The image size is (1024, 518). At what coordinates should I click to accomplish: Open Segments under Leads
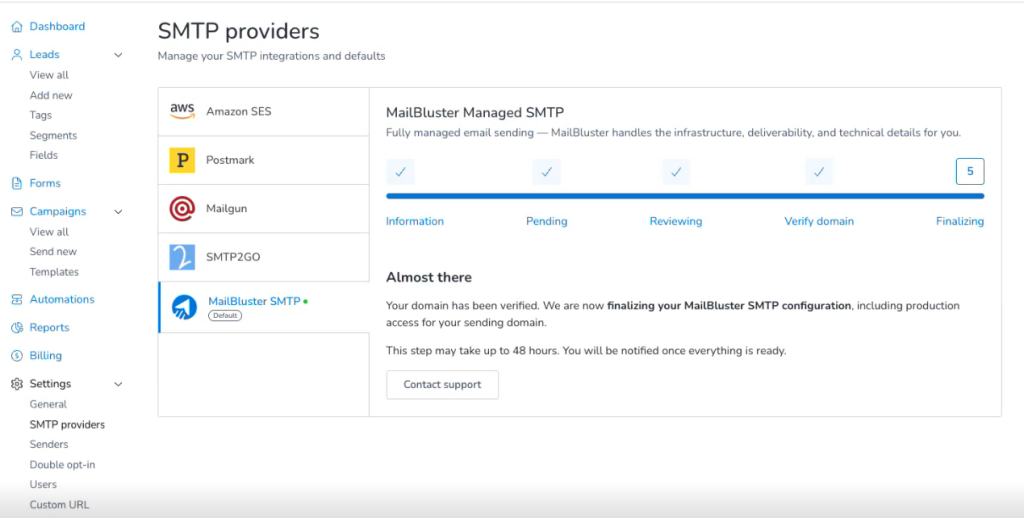coord(53,135)
